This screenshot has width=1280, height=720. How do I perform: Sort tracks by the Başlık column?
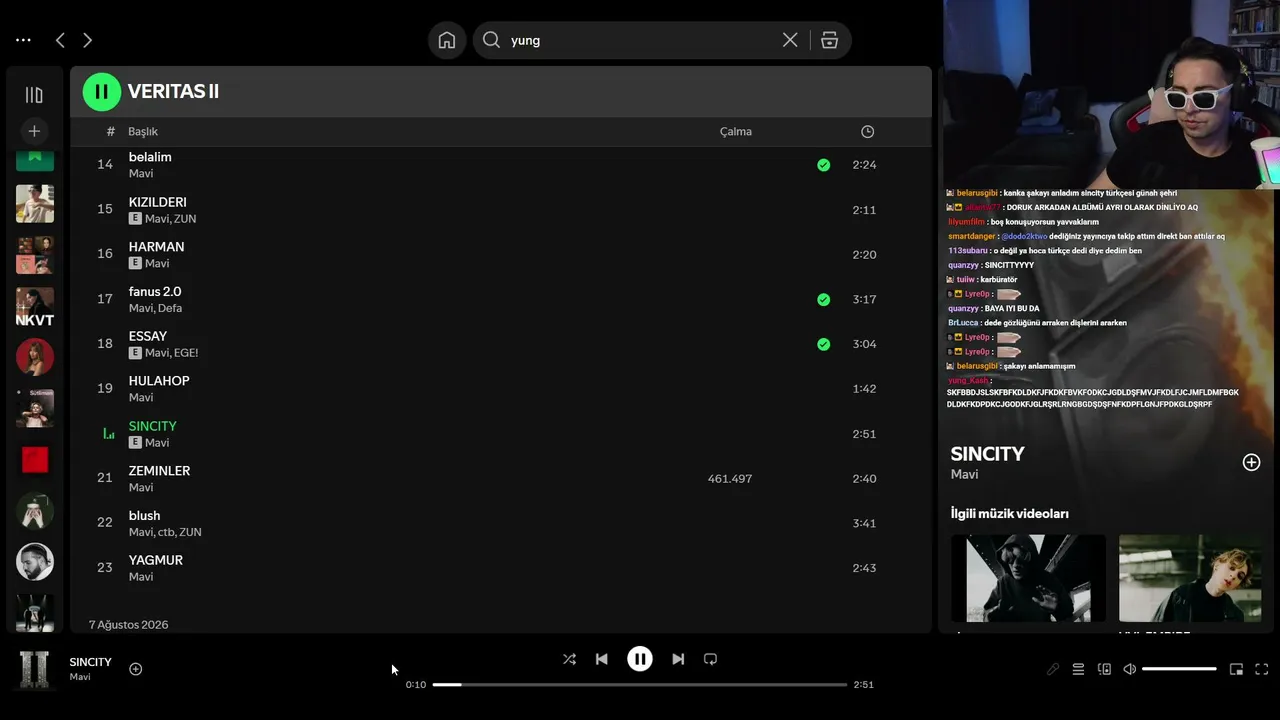pos(143,131)
